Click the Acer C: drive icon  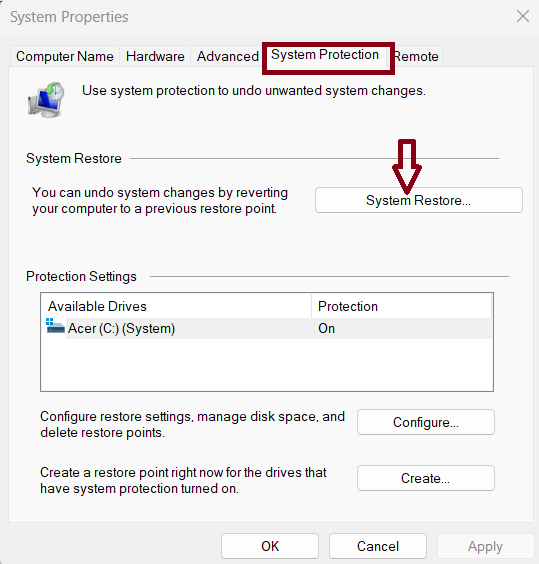[x=55, y=326]
